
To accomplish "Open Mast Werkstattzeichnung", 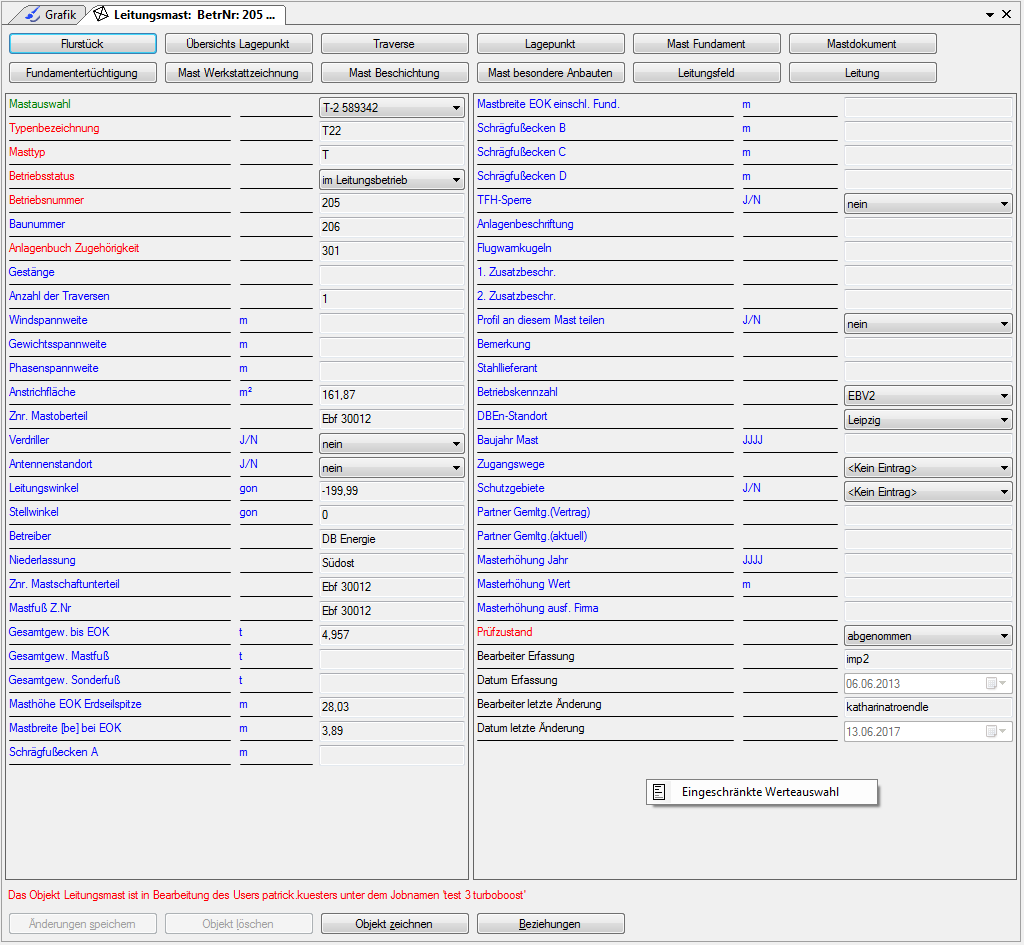I will point(239,73).
